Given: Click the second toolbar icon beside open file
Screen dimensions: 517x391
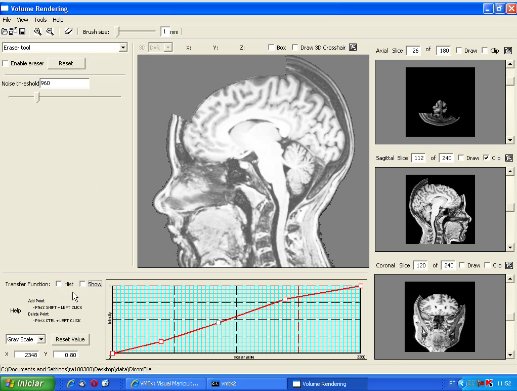Looking at the screenshot, I should tap(13, 32).
